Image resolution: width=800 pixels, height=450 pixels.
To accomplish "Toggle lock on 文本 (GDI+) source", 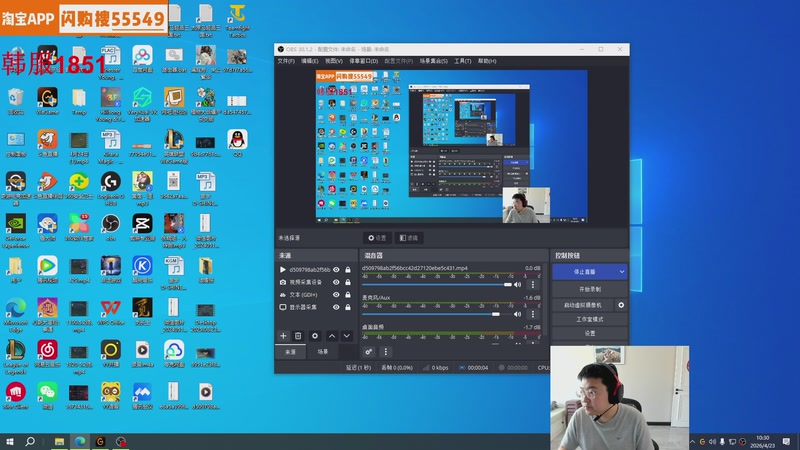I will (348, 294).
